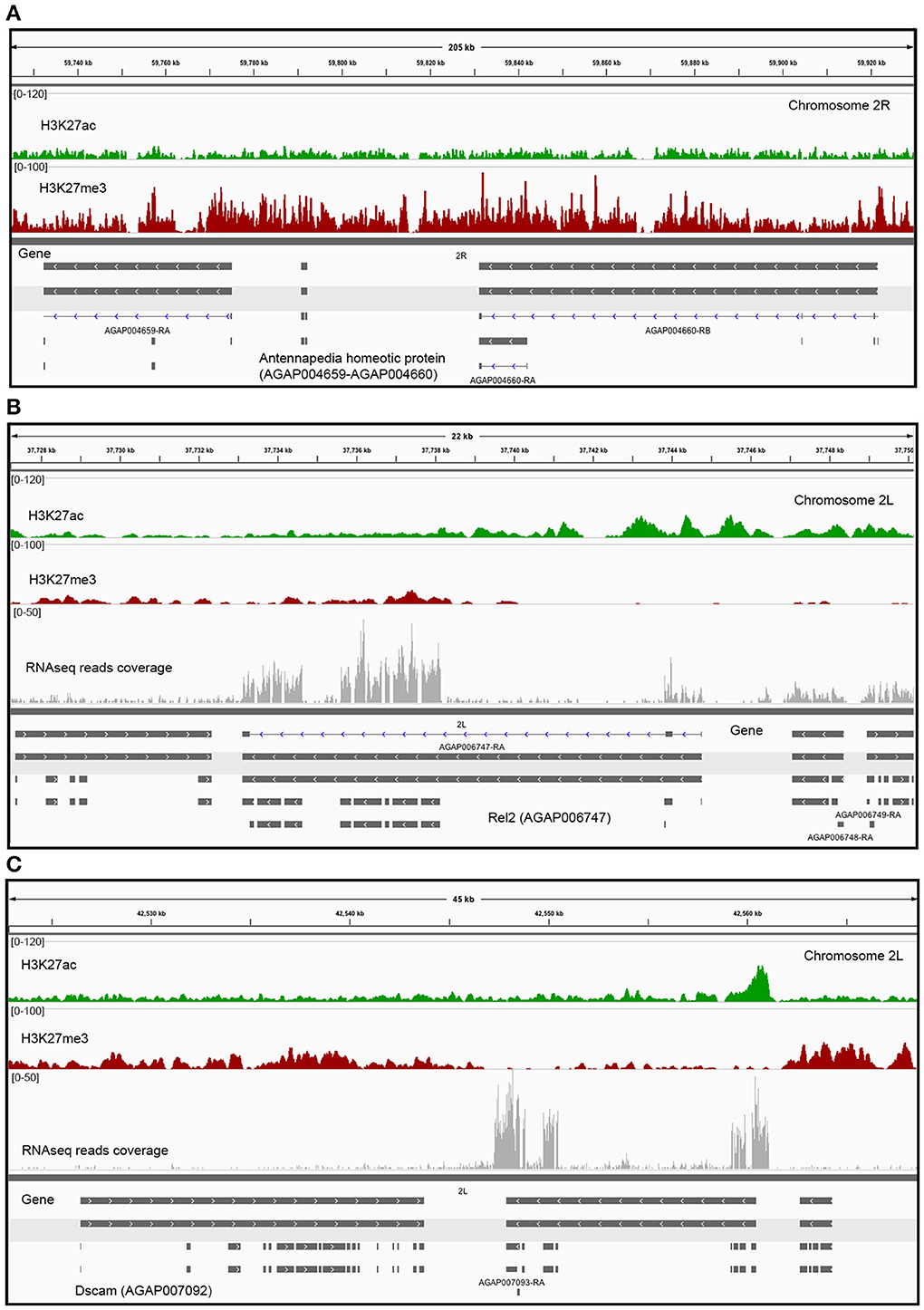Click H3K27ac track name in panel C
Viewport: 924px width, 1310px height.
[49, 965]
